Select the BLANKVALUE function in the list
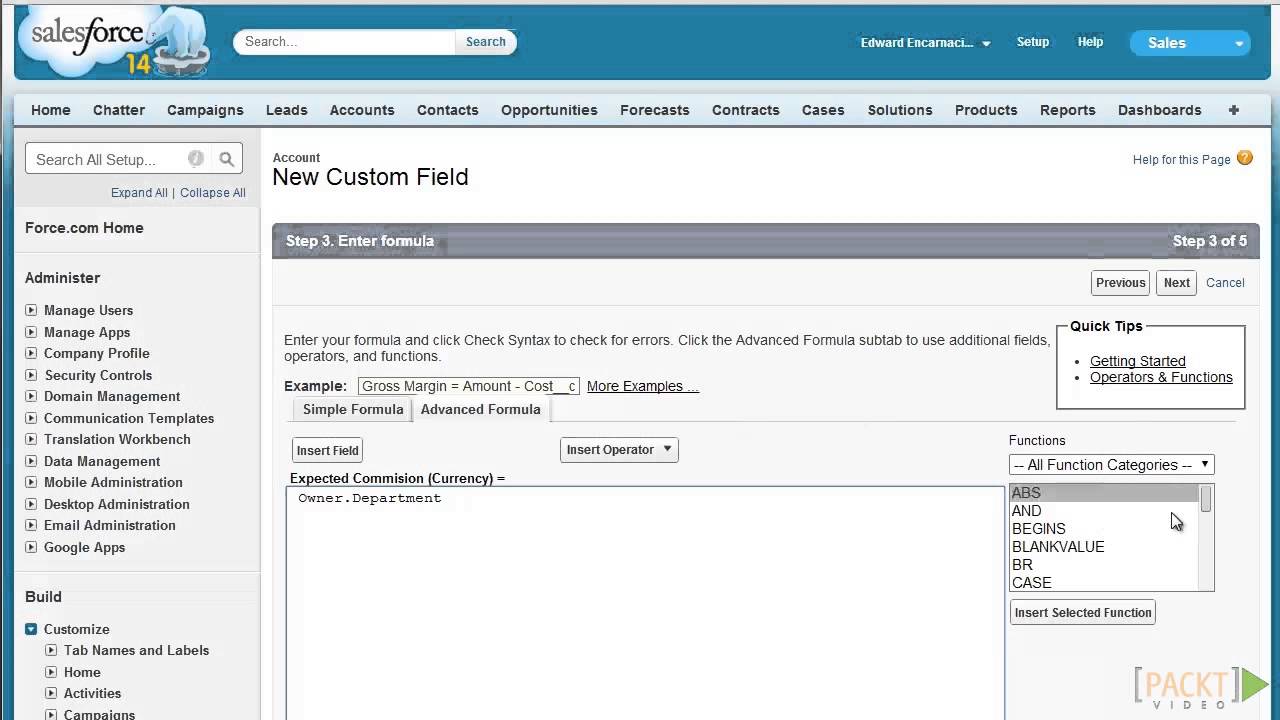This screenshot has height=720, width=1280. coord(1057,547)
